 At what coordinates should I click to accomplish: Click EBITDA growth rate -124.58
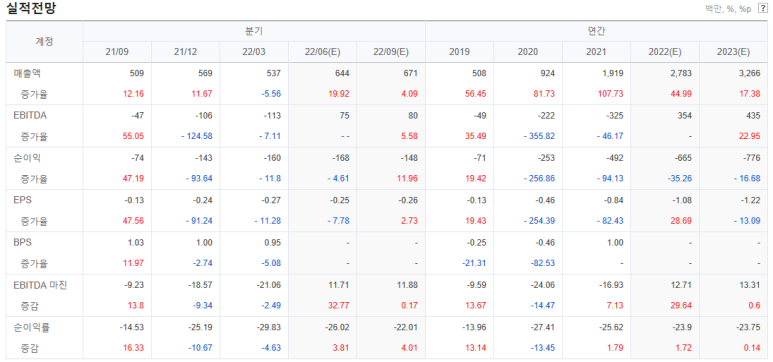[x=198, y=137]
